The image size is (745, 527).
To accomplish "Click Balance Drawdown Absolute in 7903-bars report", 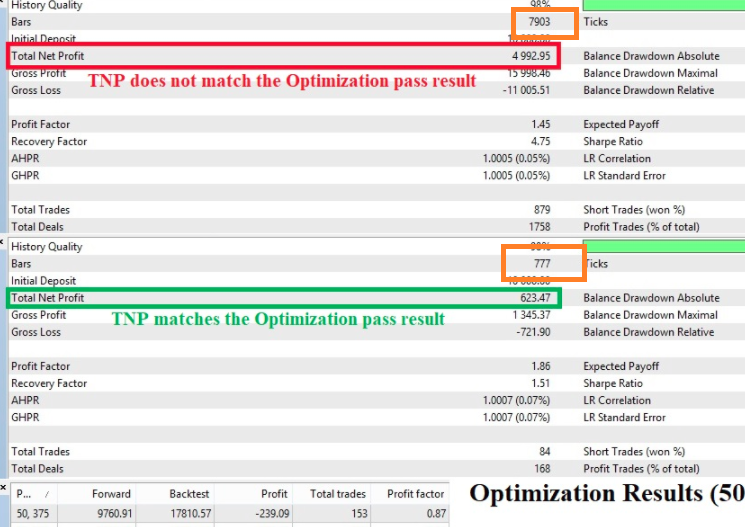I will click(651, 56).
